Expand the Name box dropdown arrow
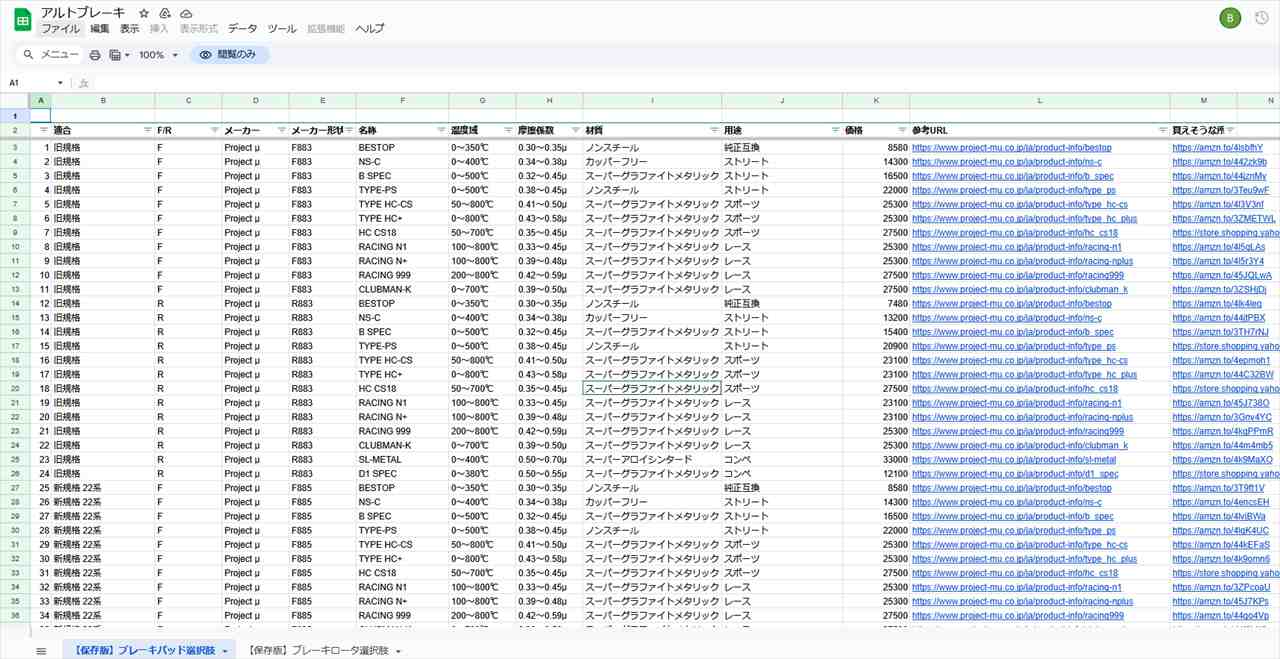 click(x=60, y=83)
